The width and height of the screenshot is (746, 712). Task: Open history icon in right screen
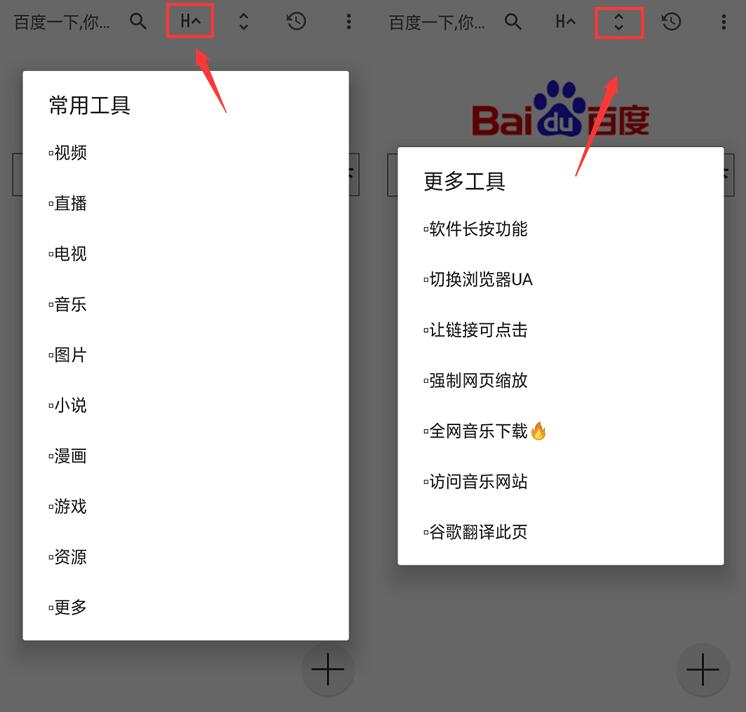coord(671,21)
